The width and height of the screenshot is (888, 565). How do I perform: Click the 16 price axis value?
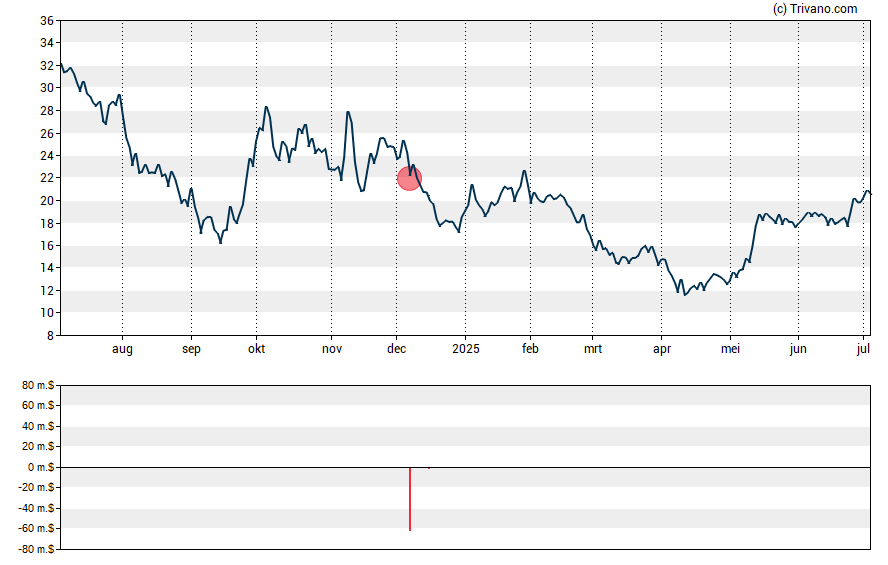tap(46, 246)
